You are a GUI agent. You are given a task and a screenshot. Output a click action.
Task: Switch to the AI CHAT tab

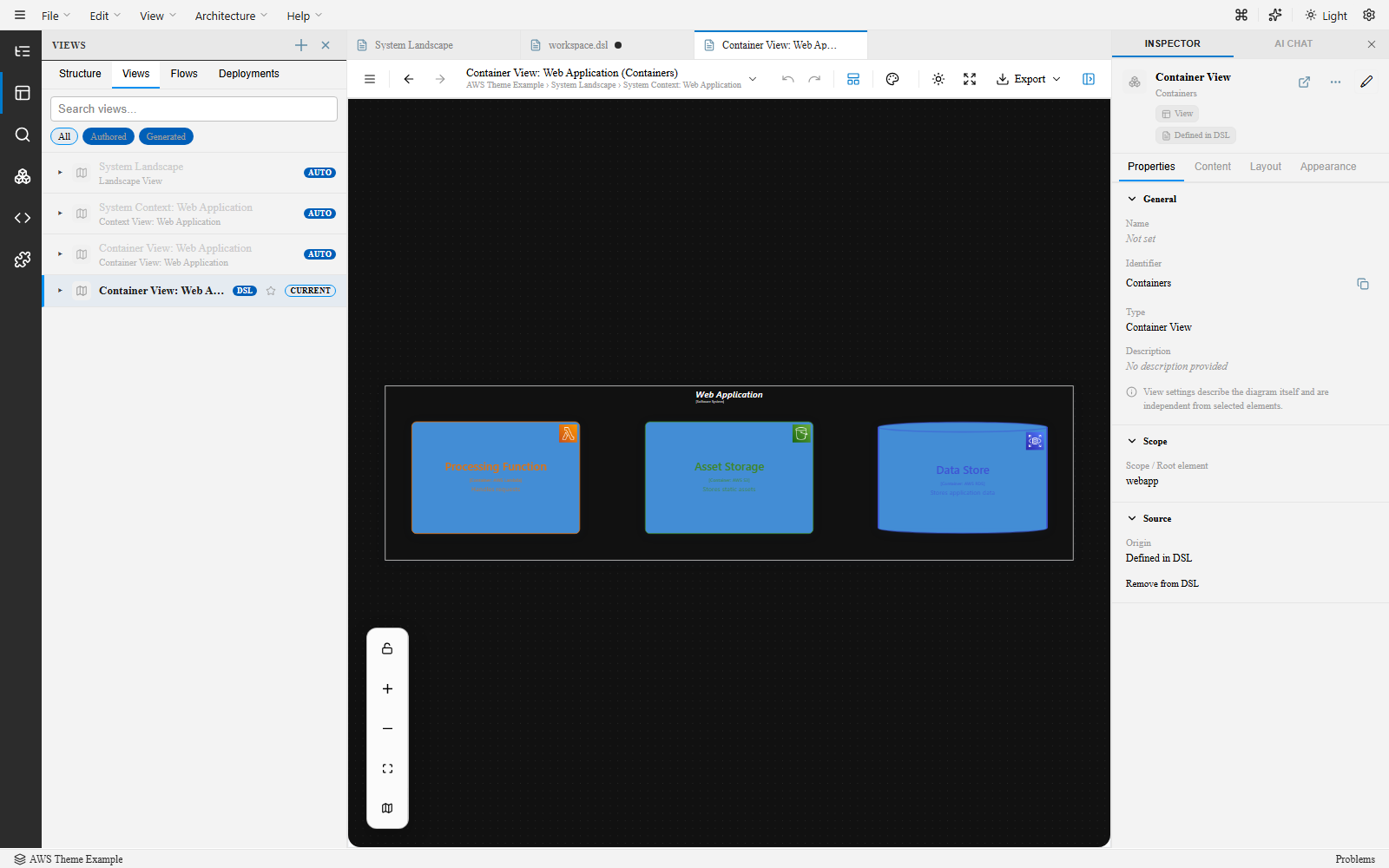click(1294, 43)
